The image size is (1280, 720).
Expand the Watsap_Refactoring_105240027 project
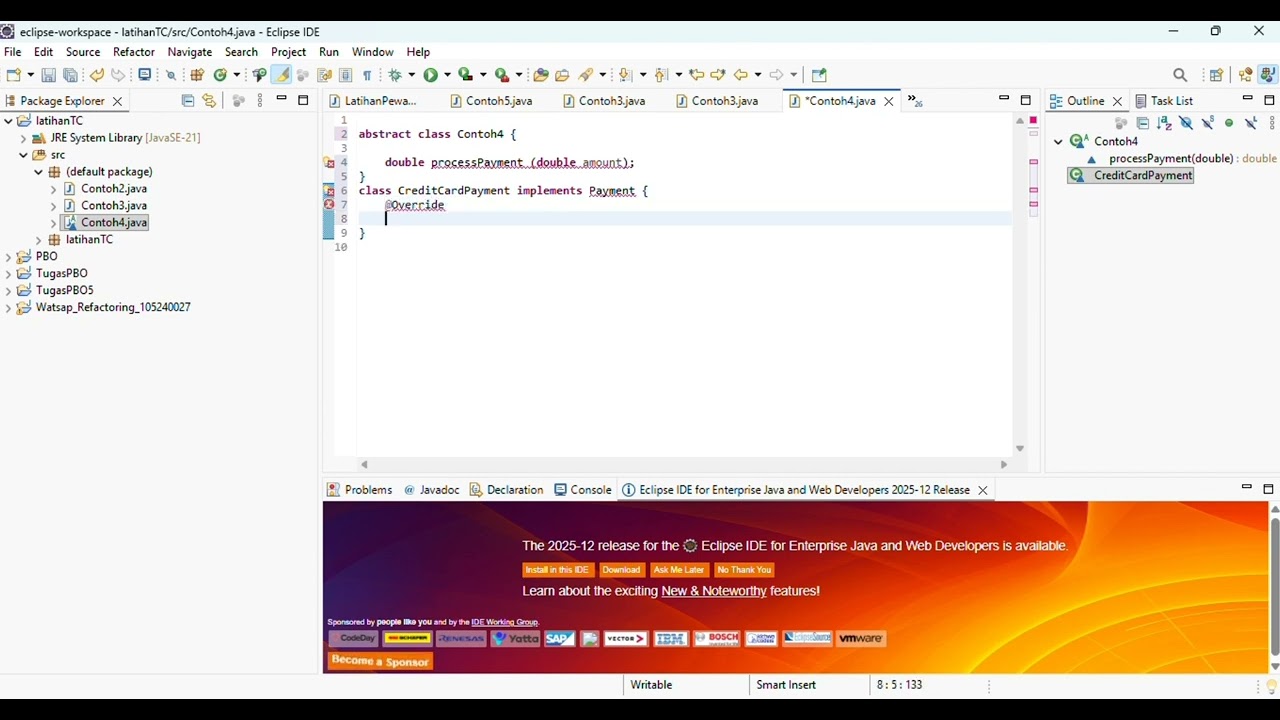(x=8, y=307)
